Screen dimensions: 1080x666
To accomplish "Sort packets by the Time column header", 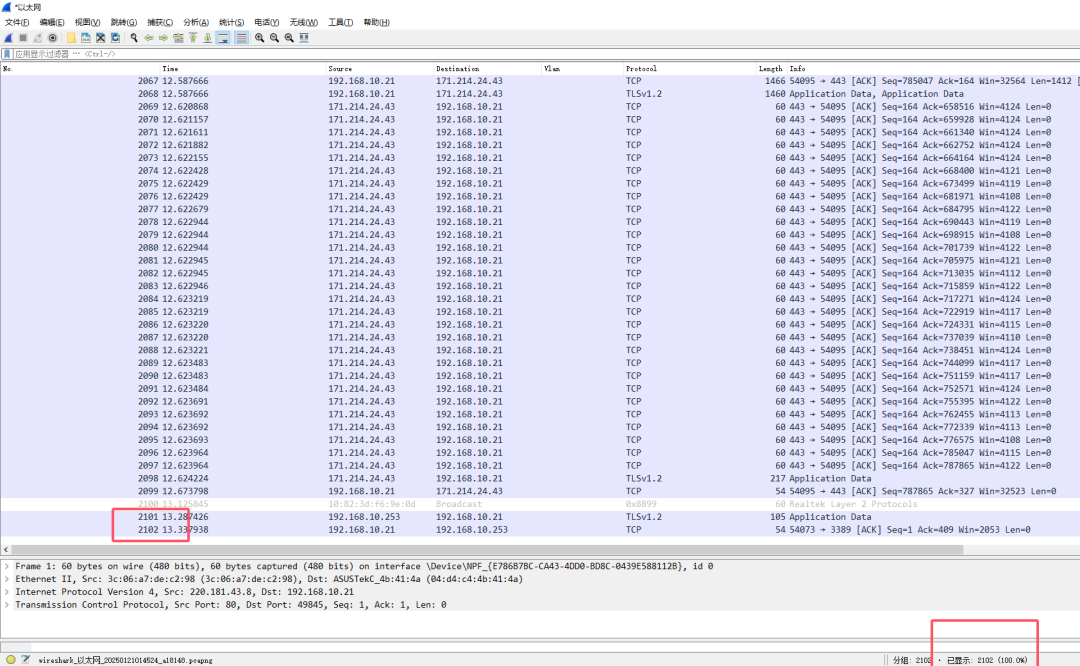I will tap(242, 69).
